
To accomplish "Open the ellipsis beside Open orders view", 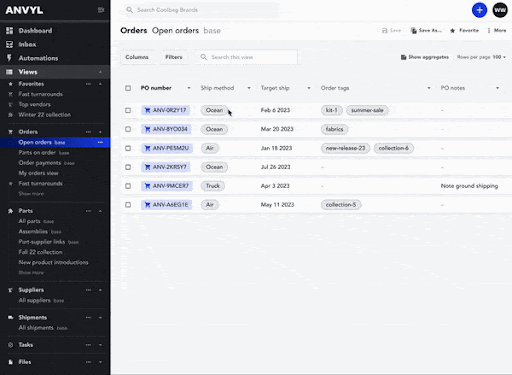I will (x=100, y=142).
